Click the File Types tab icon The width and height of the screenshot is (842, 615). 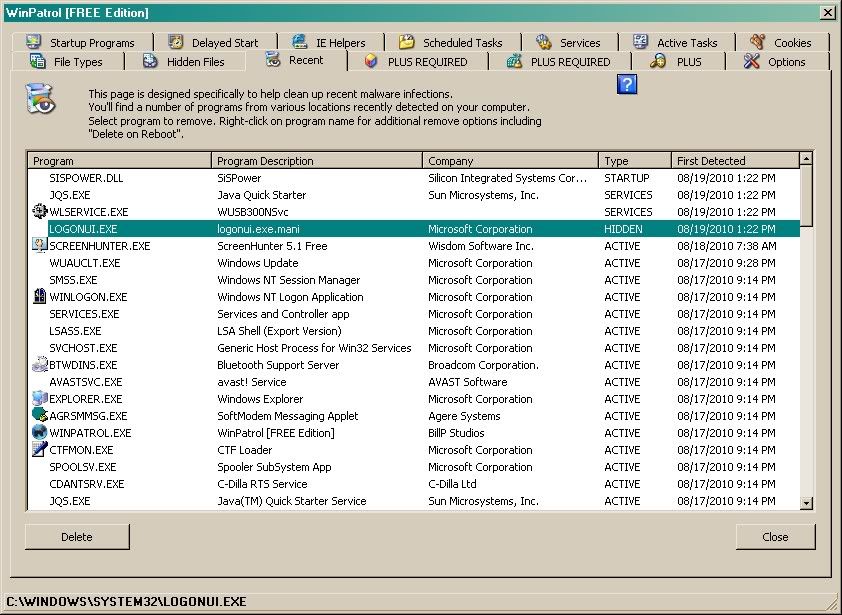coord(38,61)
